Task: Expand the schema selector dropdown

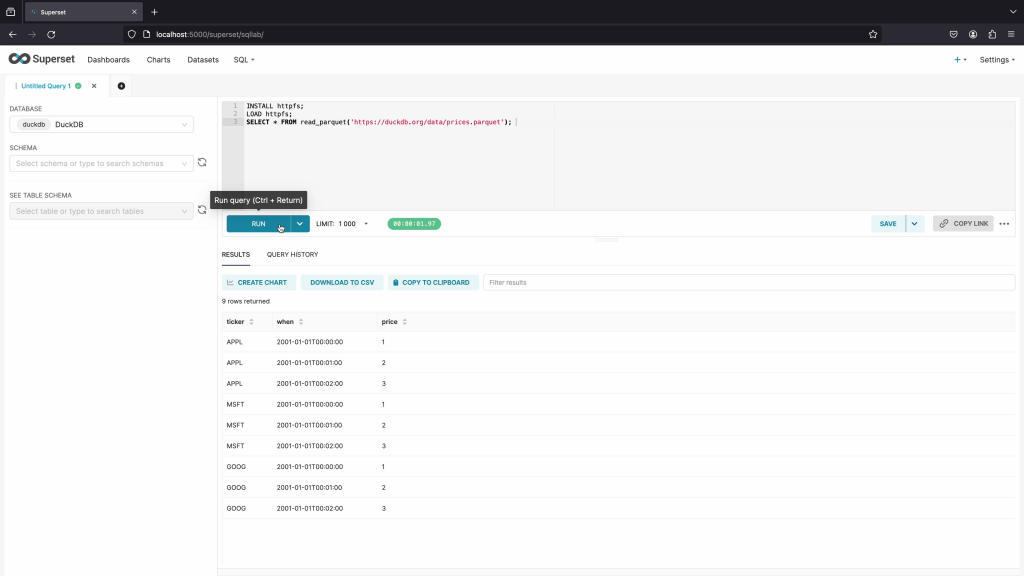Action: click(x=101, y=163)
